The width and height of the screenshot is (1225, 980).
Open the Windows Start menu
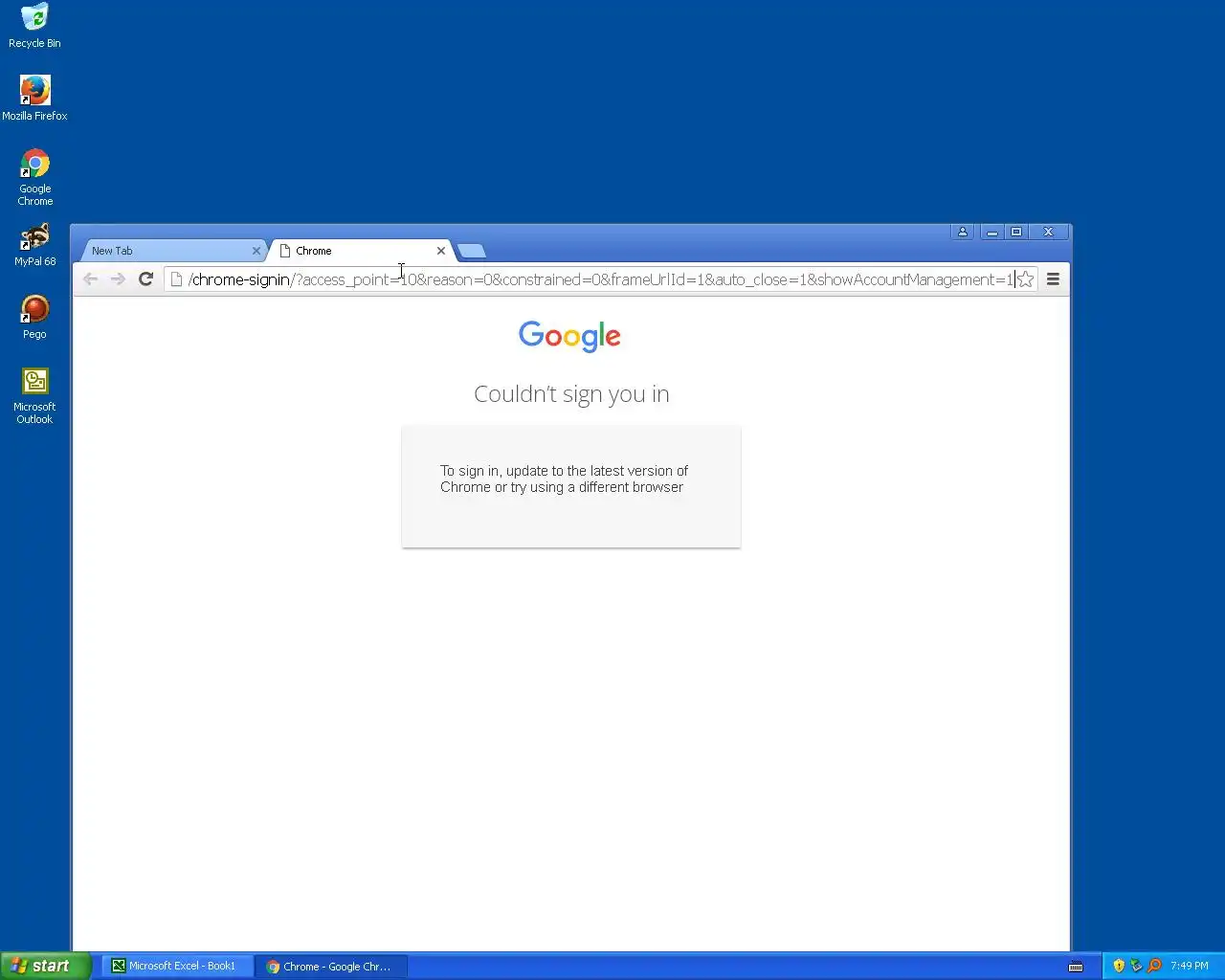(45, 967)
